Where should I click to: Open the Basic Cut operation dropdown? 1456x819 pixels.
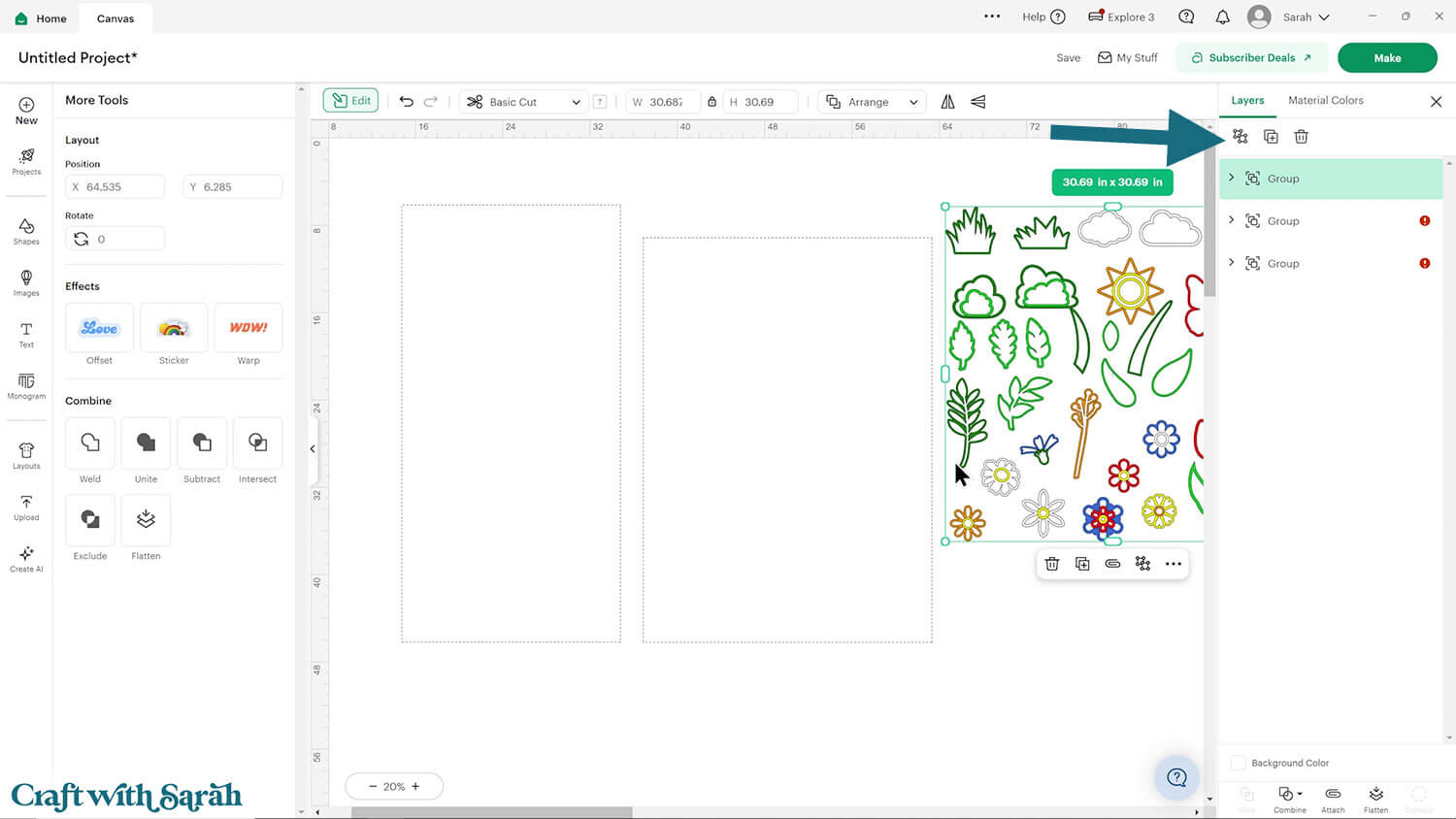pyautogui.click(x=523, y=102)
